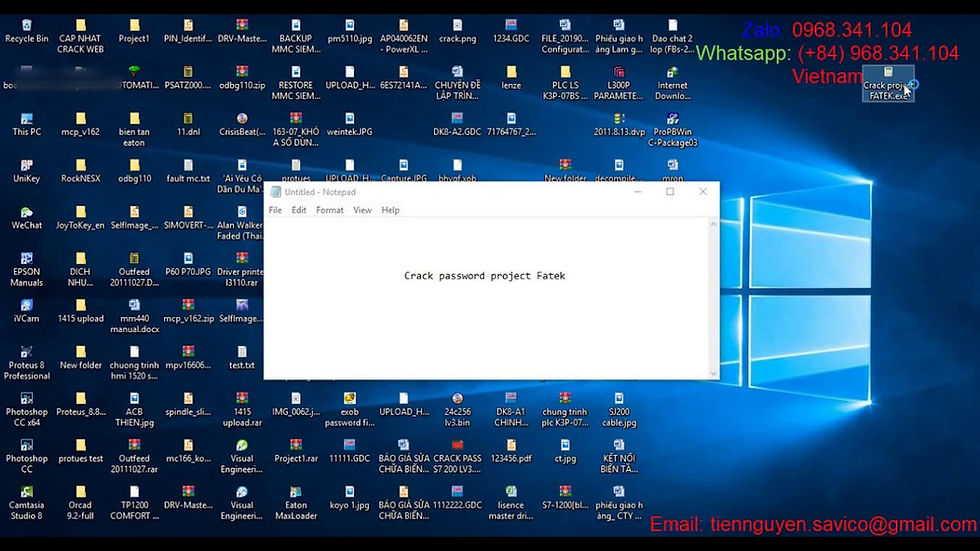Select the EPSON Manuals icon
The height and width of the screenshot is (551, 980).
pyautogui.click(x=26, y=269)
